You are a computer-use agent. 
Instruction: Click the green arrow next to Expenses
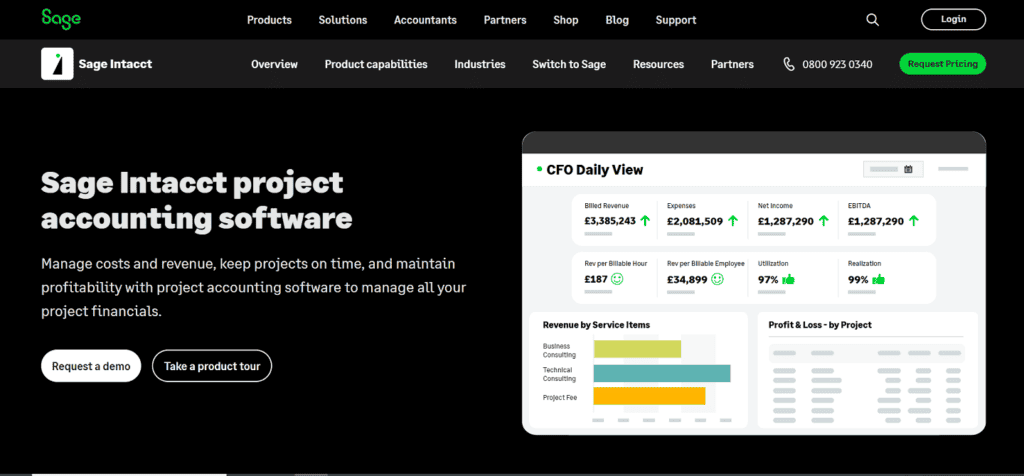coord(733,221)
